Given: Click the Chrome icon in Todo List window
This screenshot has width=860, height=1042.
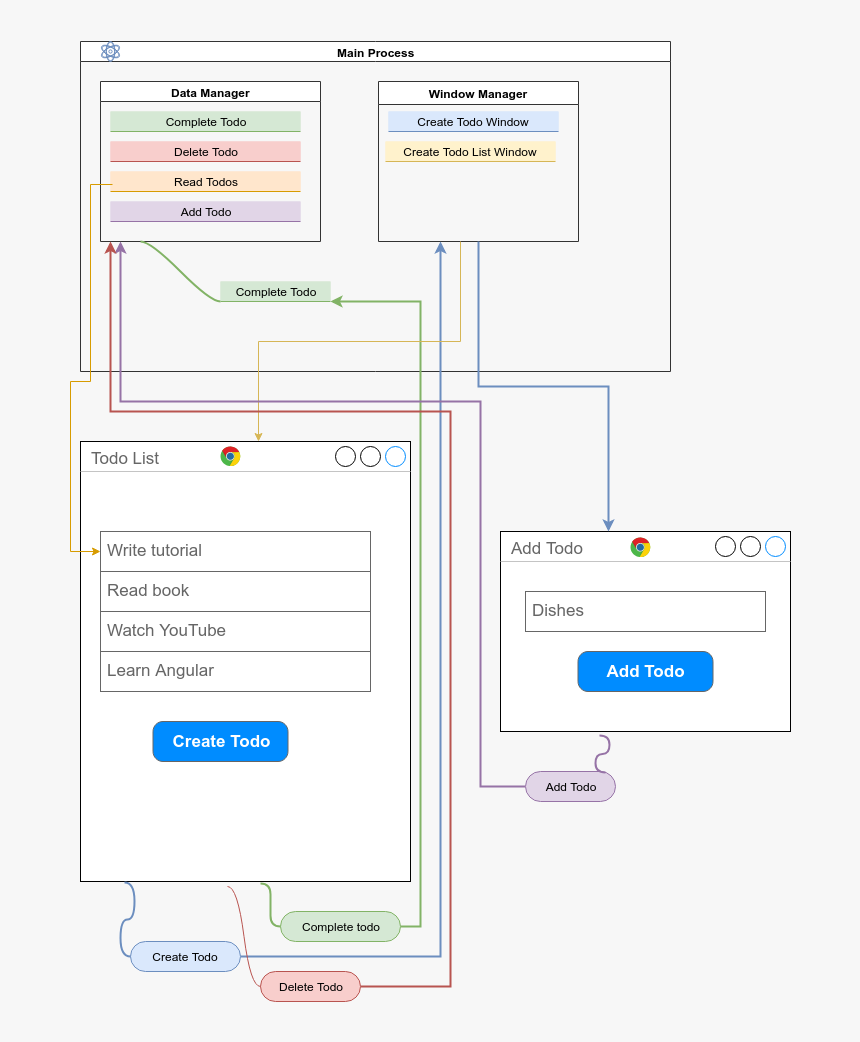Looking at the screenshot, I should (x=231, y=457).
